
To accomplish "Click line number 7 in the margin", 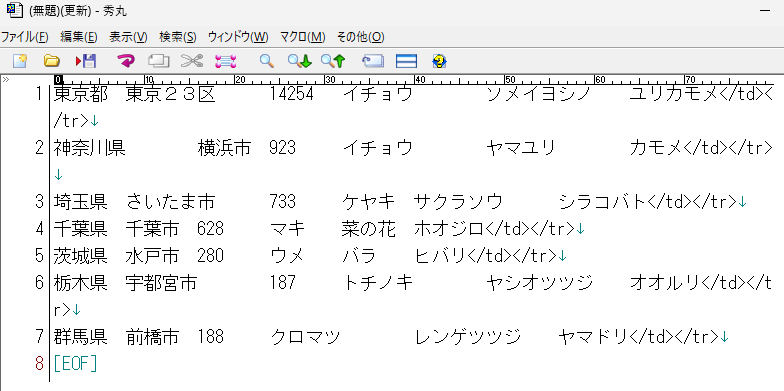I will [x=40, y=336].
